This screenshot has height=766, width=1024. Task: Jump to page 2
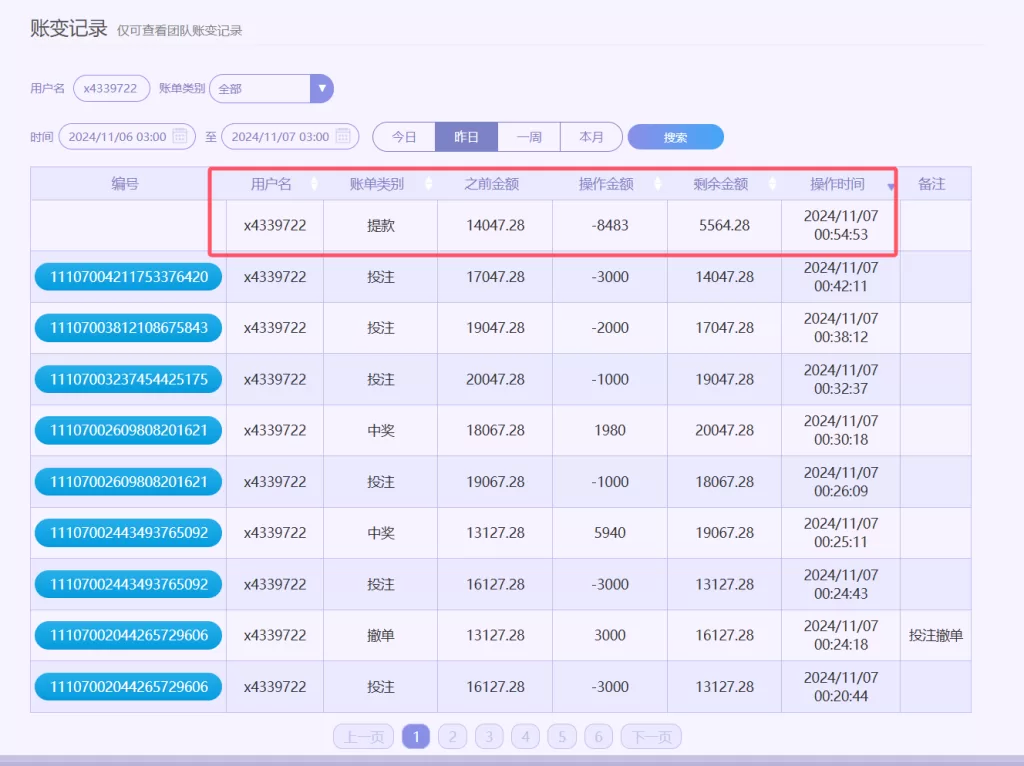453,737
